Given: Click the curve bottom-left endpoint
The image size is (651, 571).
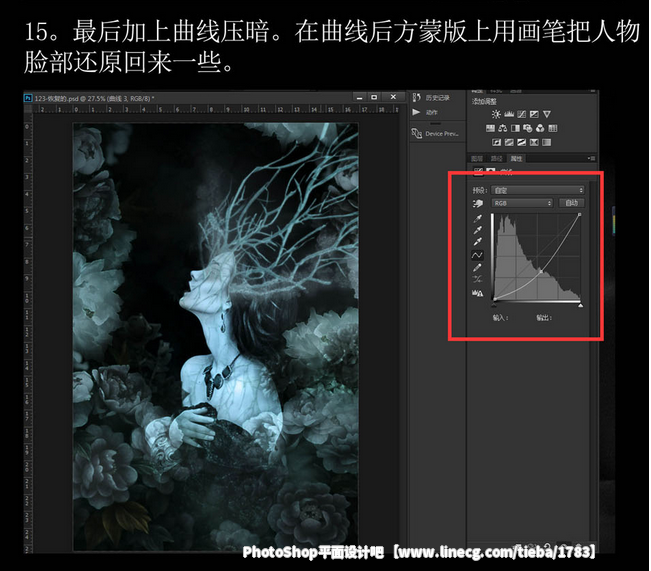Looking at the screenshot, I should click(494, 299).
